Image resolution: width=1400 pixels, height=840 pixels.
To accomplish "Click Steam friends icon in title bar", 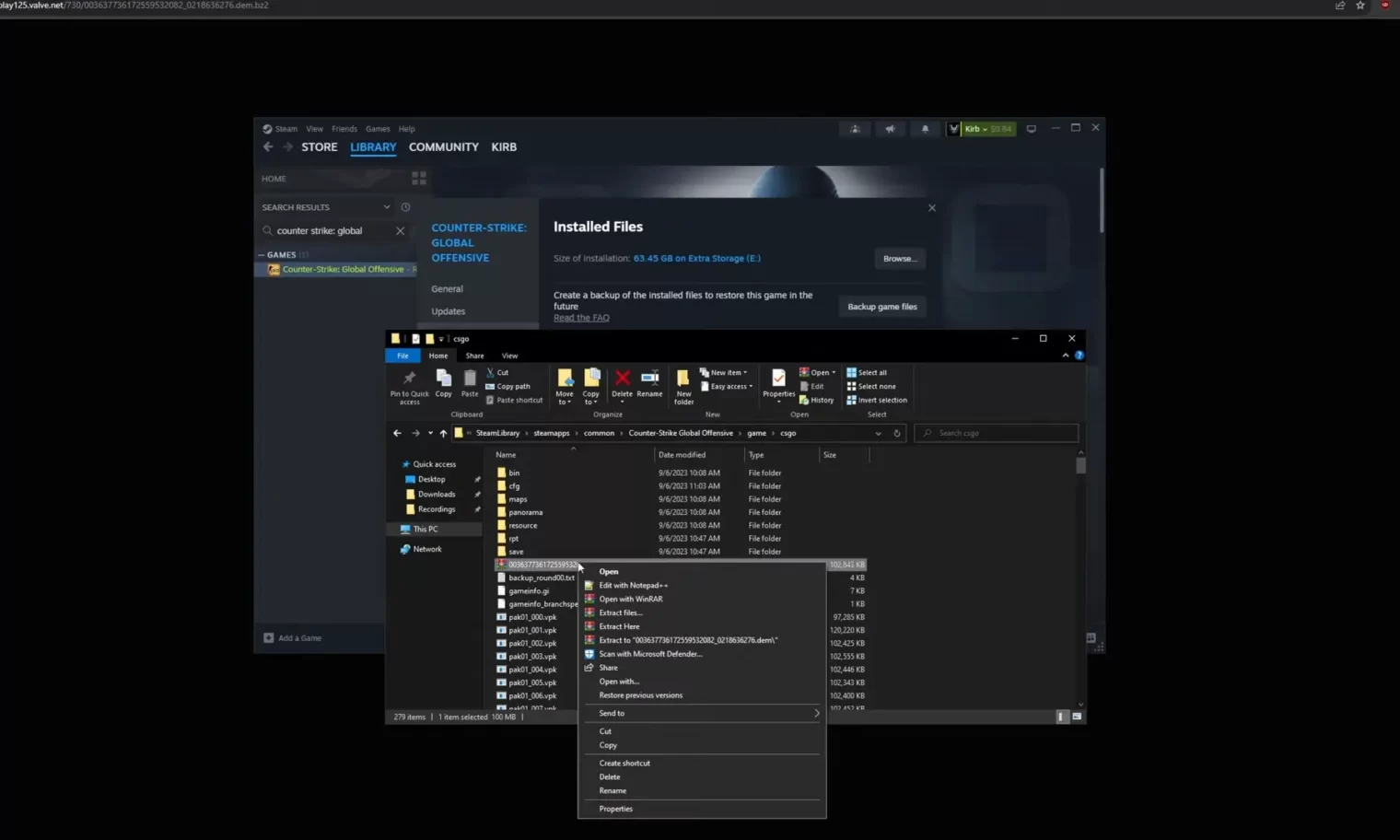I will tap(856, 129).
